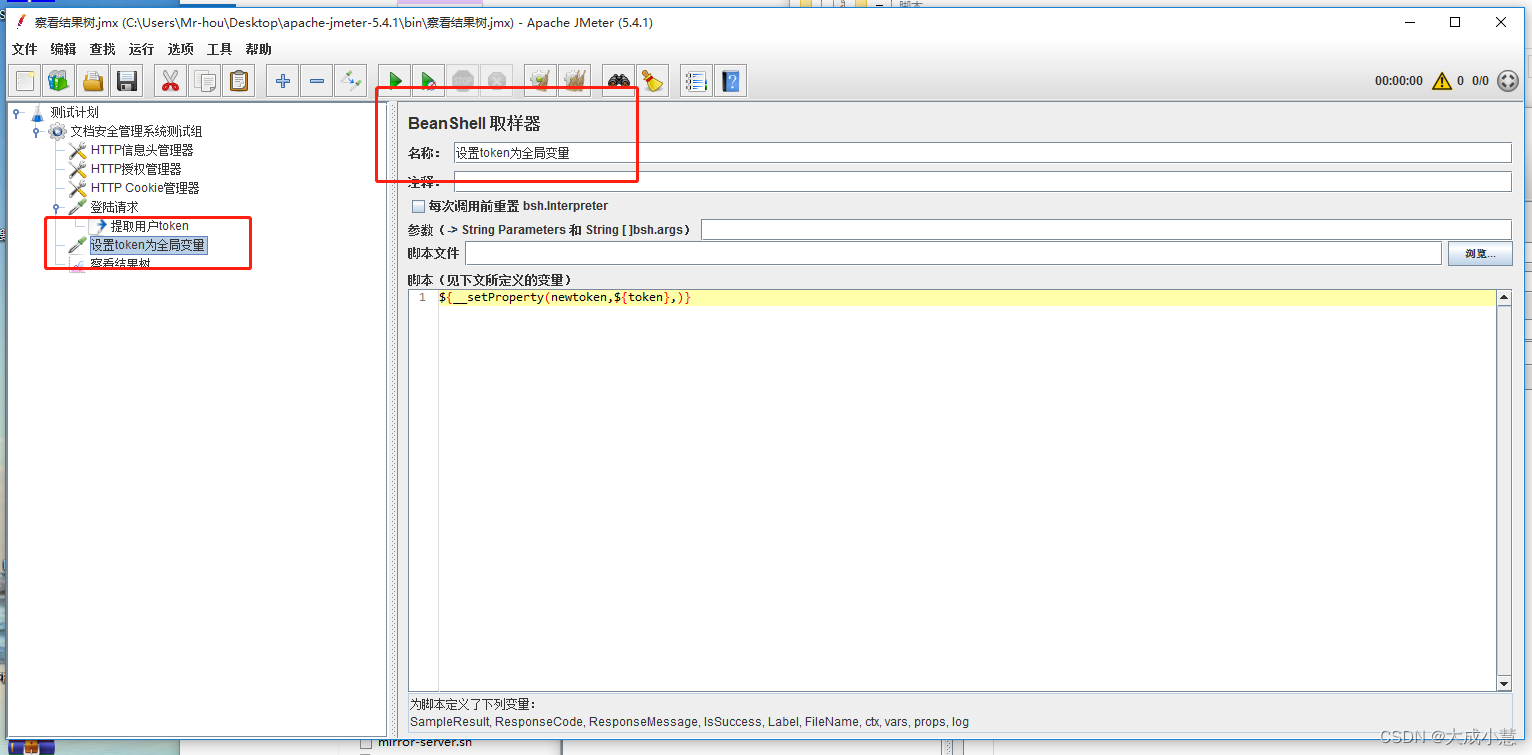Click the Clear All results icon
1532x755 pixels.
point(575,81)
